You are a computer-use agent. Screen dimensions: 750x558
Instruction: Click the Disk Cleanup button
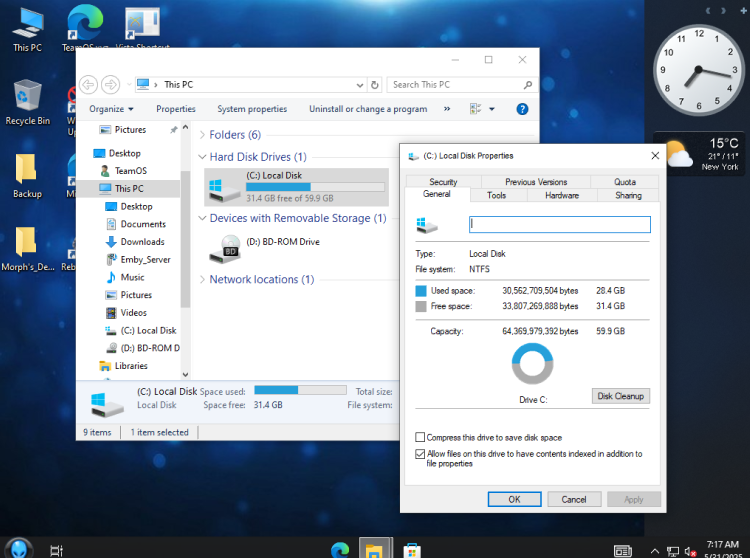620,396
